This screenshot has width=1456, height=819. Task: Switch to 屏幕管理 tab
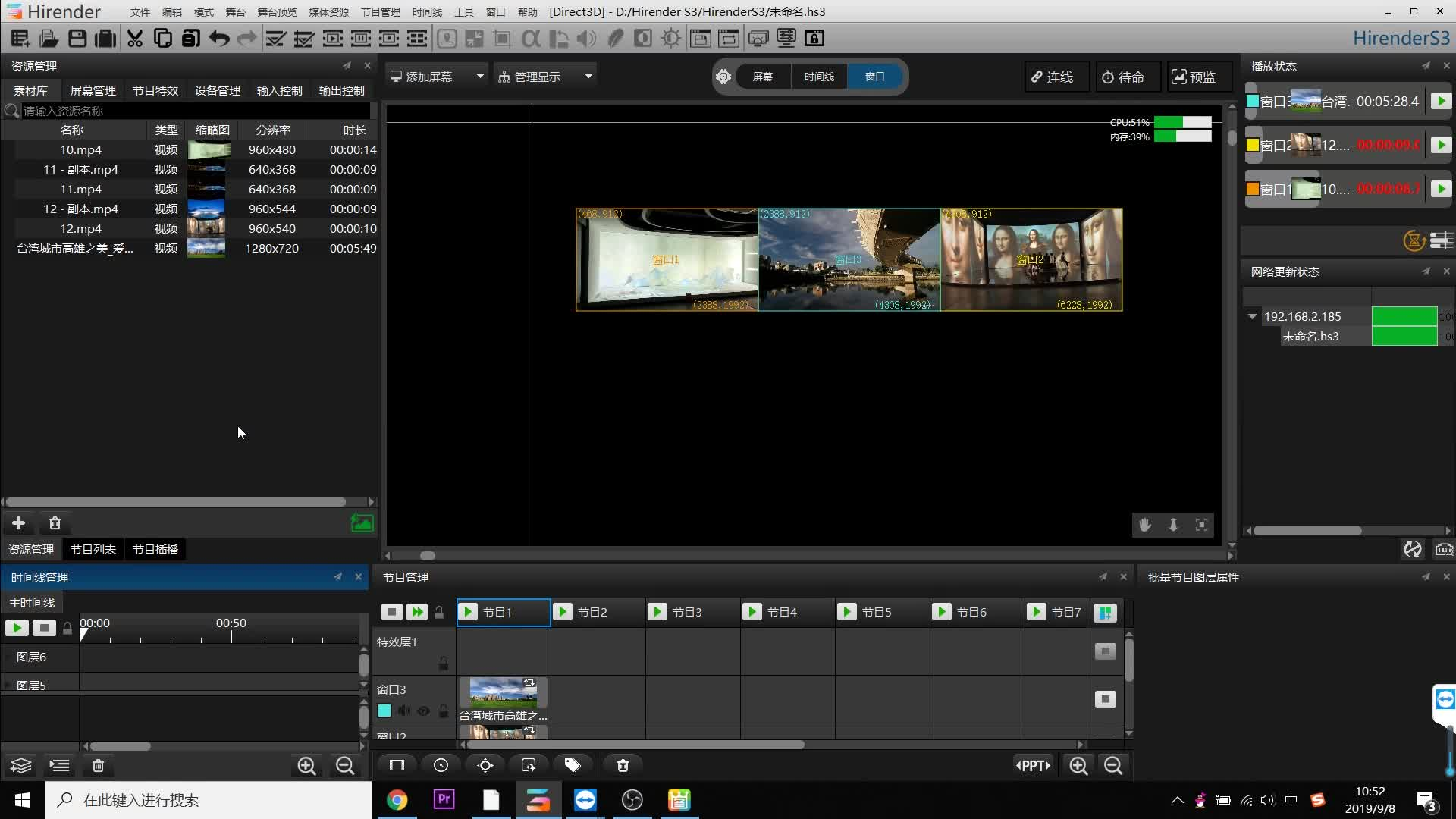pos(93,90)
